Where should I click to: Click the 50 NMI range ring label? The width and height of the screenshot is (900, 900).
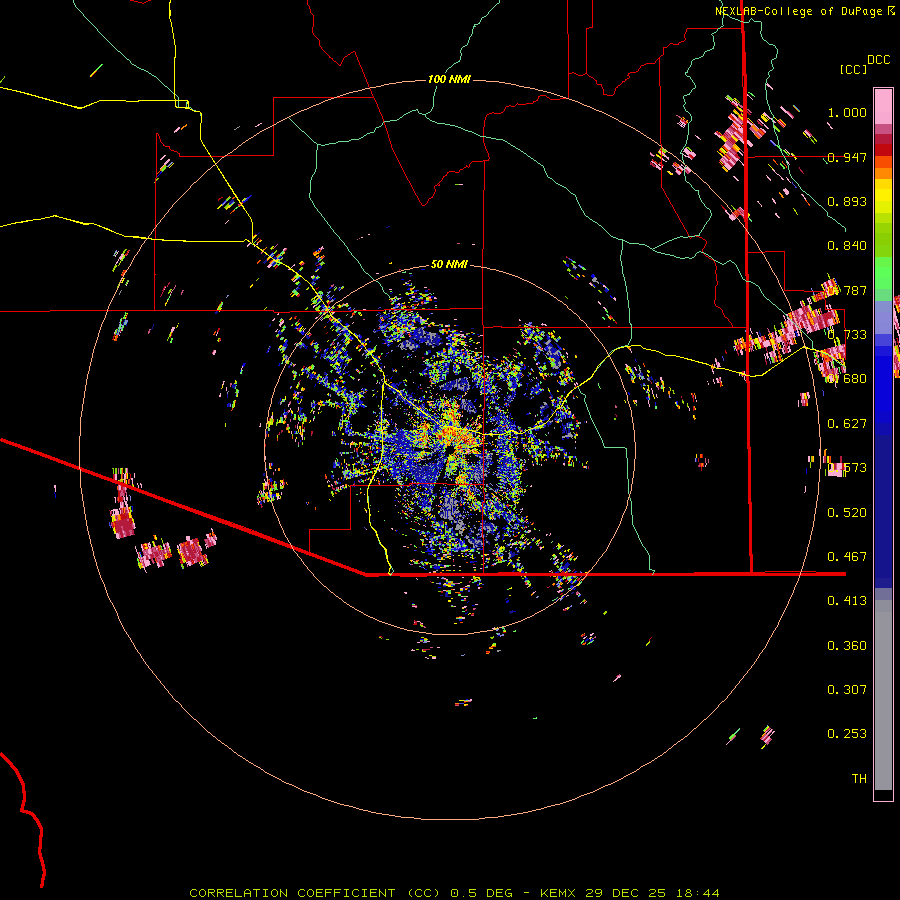coord(449,265)
